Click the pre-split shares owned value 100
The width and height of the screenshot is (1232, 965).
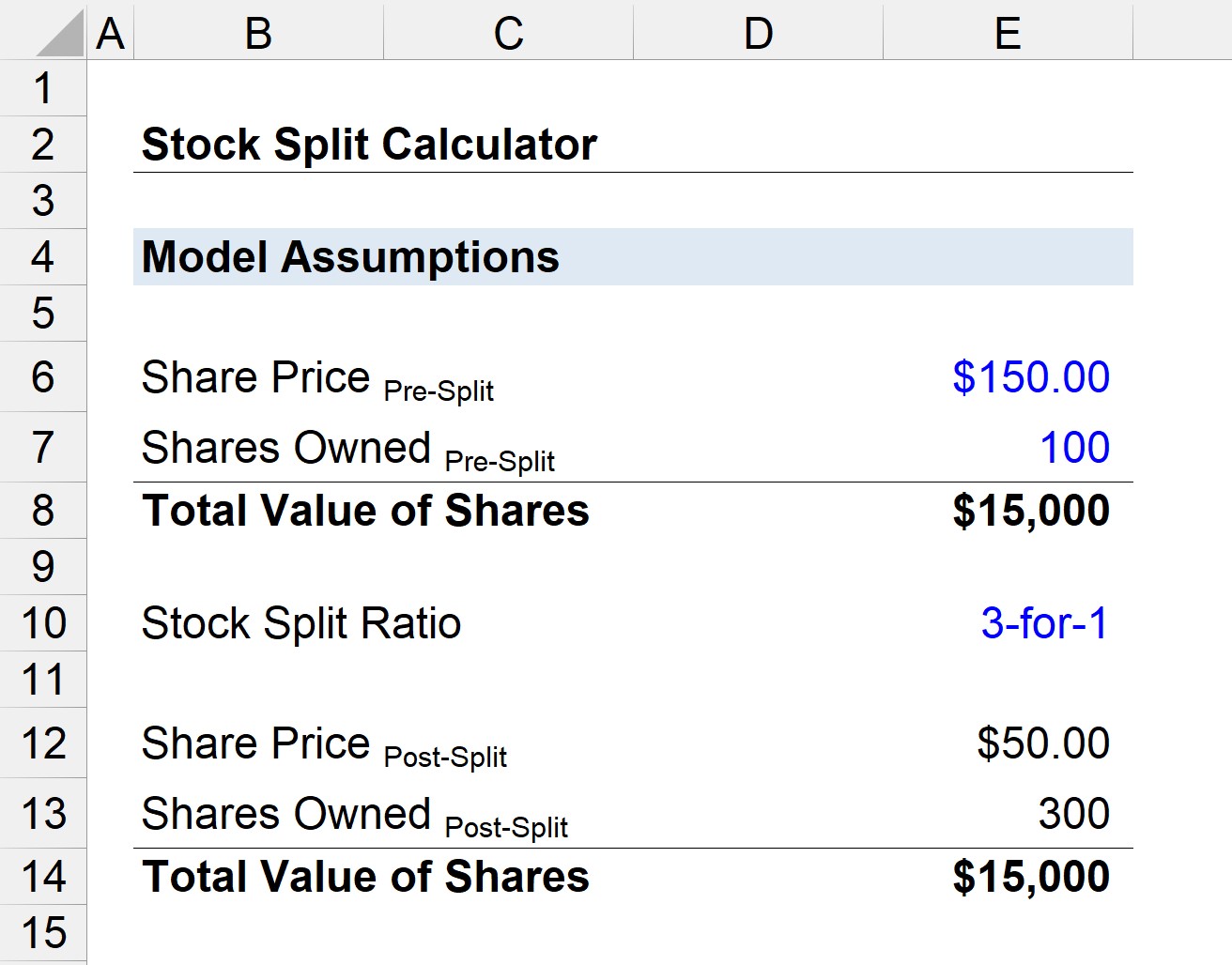click(1074, 448)
